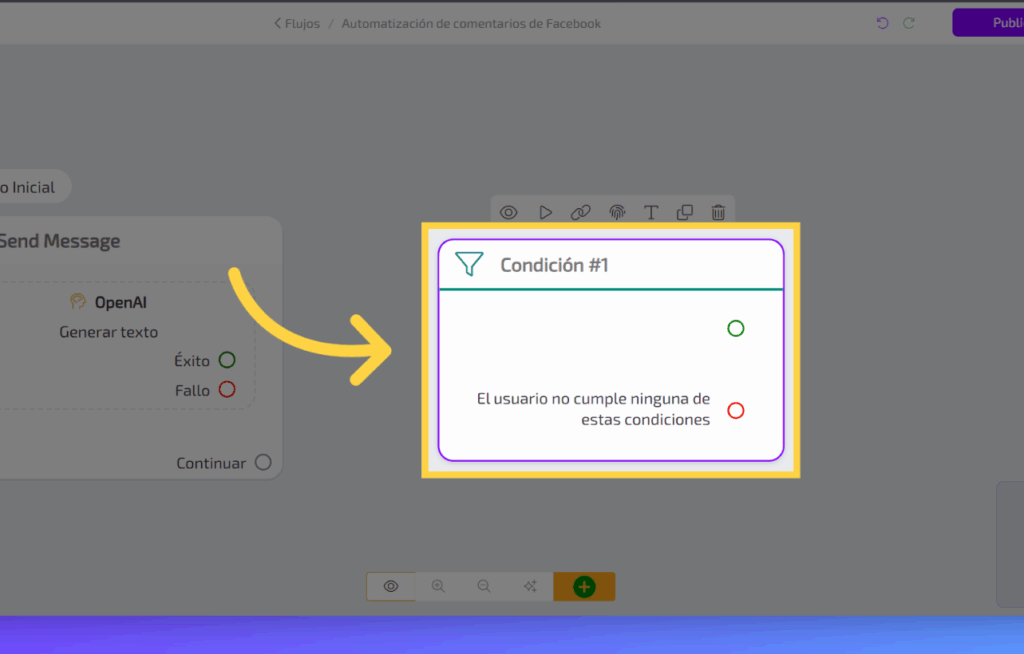Toggle the eye icon above the condition node
Viewport: 1024px width, 654px height.
coord(509,212)
